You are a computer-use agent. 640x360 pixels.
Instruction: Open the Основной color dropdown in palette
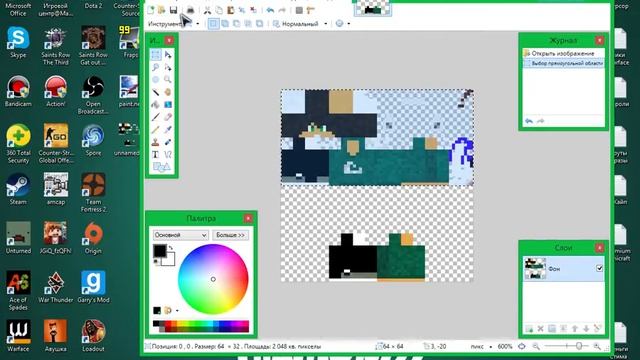click(x=180, y=235)
